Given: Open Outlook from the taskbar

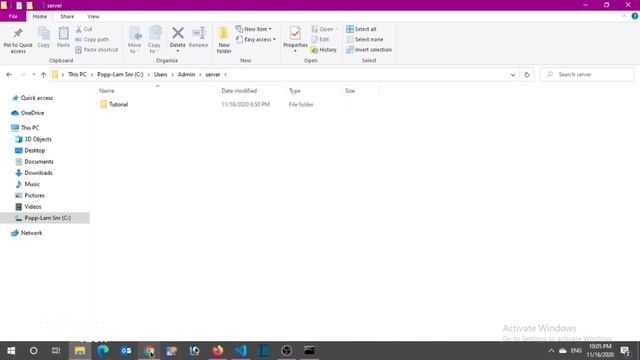Looking at the screenshot, I should click(126, 350).
